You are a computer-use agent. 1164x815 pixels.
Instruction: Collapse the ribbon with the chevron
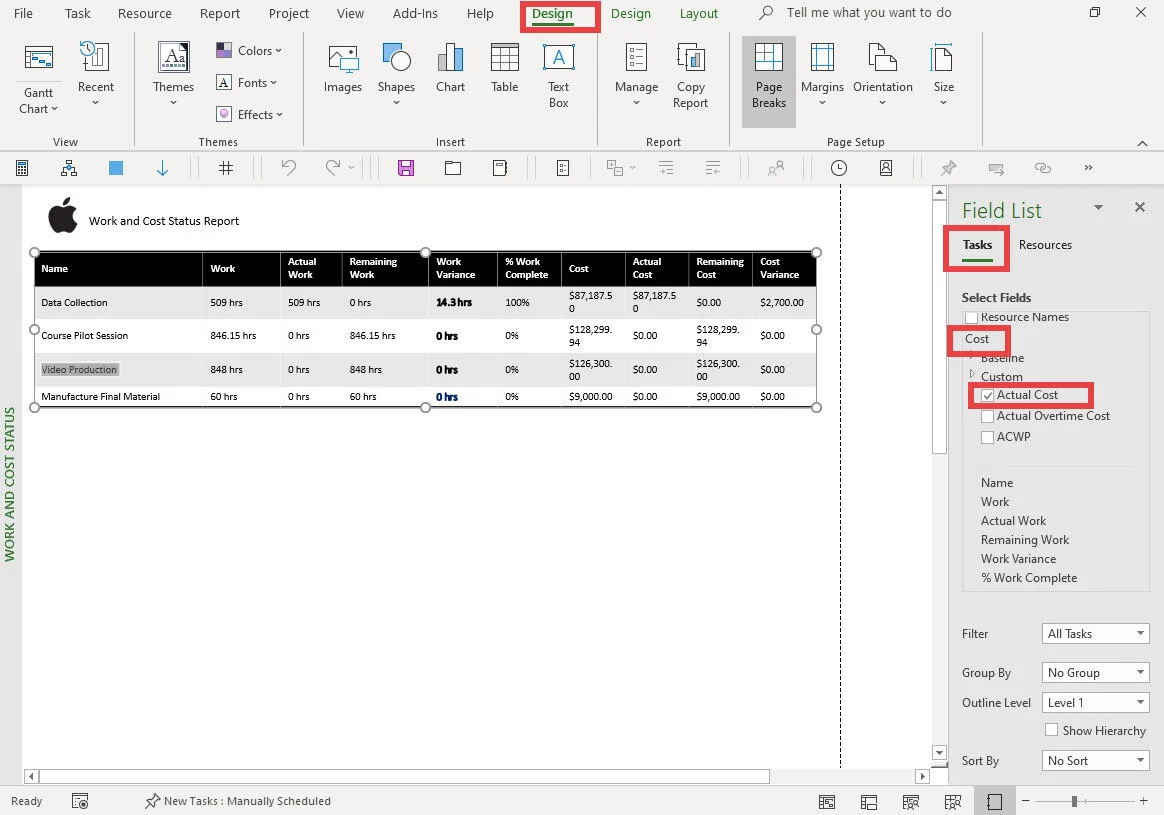point(1142,143)
